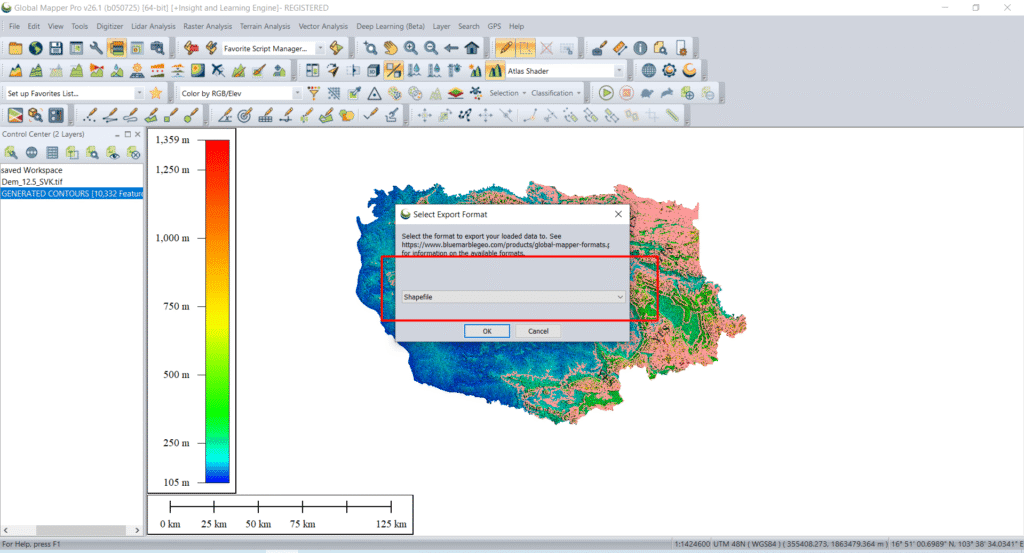Click the distance scale bar on map

coord(281,514)
